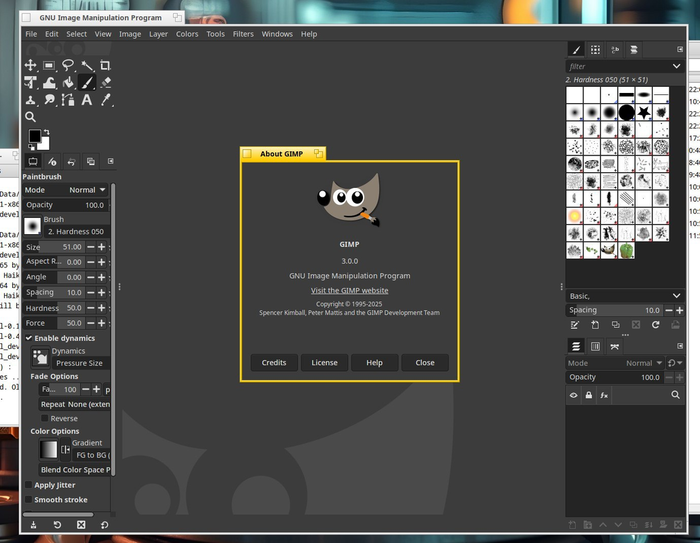The image size is (700, 543).
Task: Close the About GIMP dialog
Action: pos(425,363)
